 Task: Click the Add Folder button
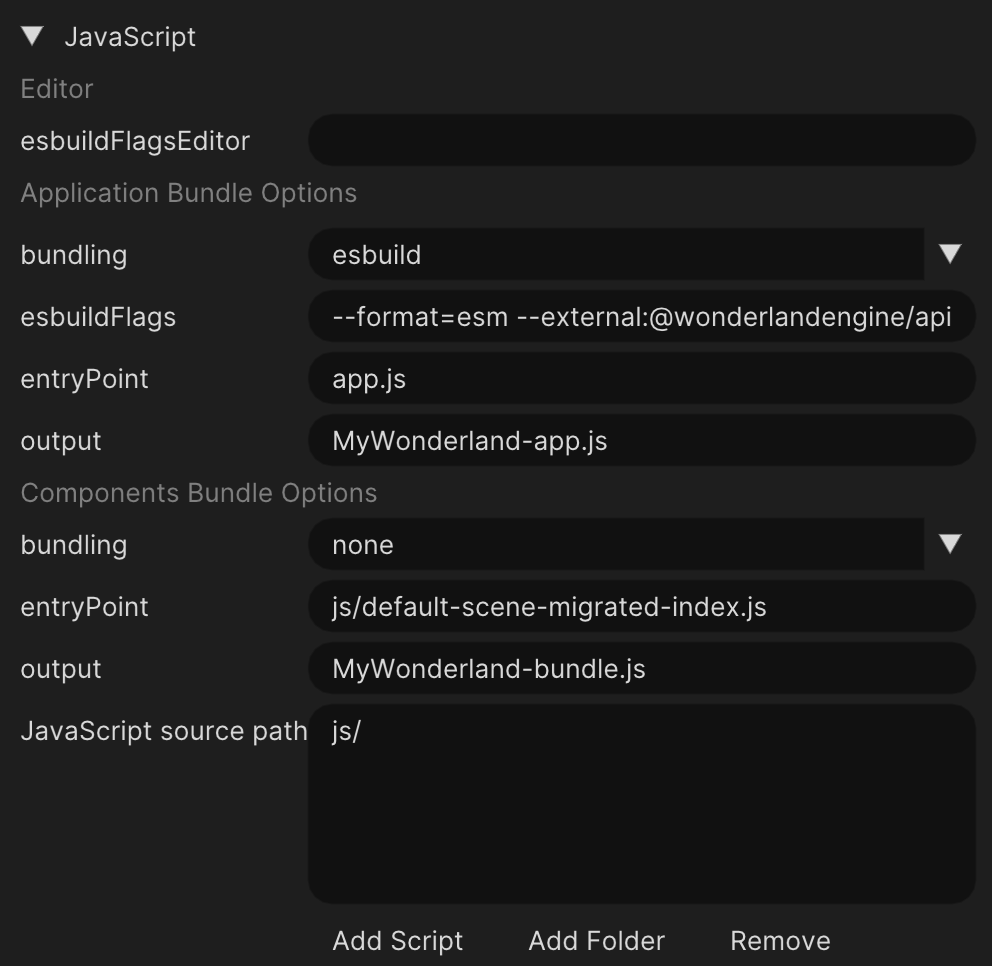pos(595,940)
